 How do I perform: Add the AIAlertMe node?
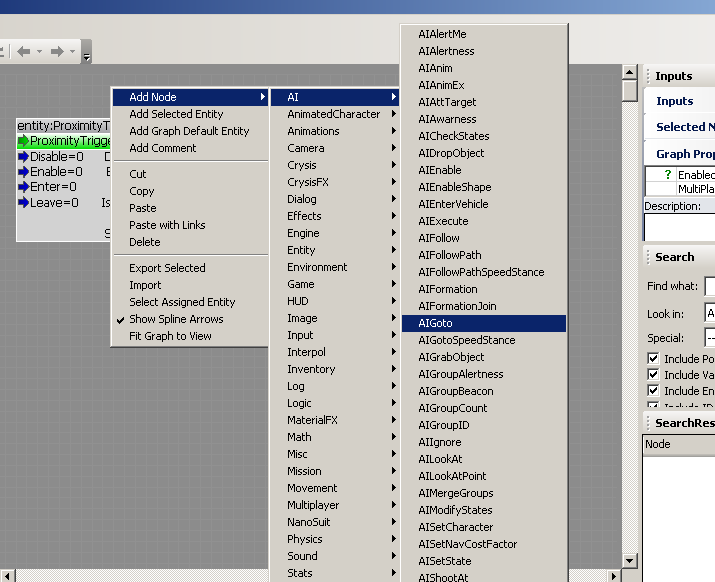point(484,34)
